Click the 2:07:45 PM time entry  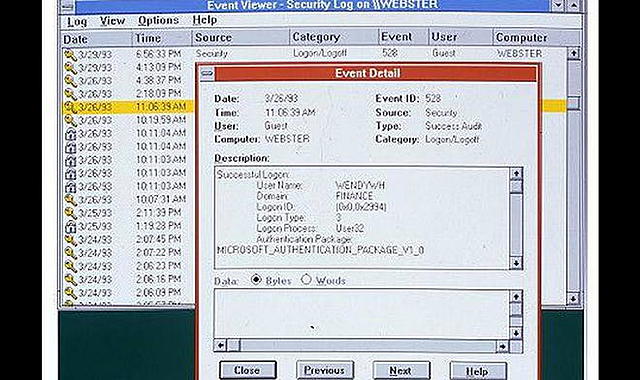coord(158,239)
